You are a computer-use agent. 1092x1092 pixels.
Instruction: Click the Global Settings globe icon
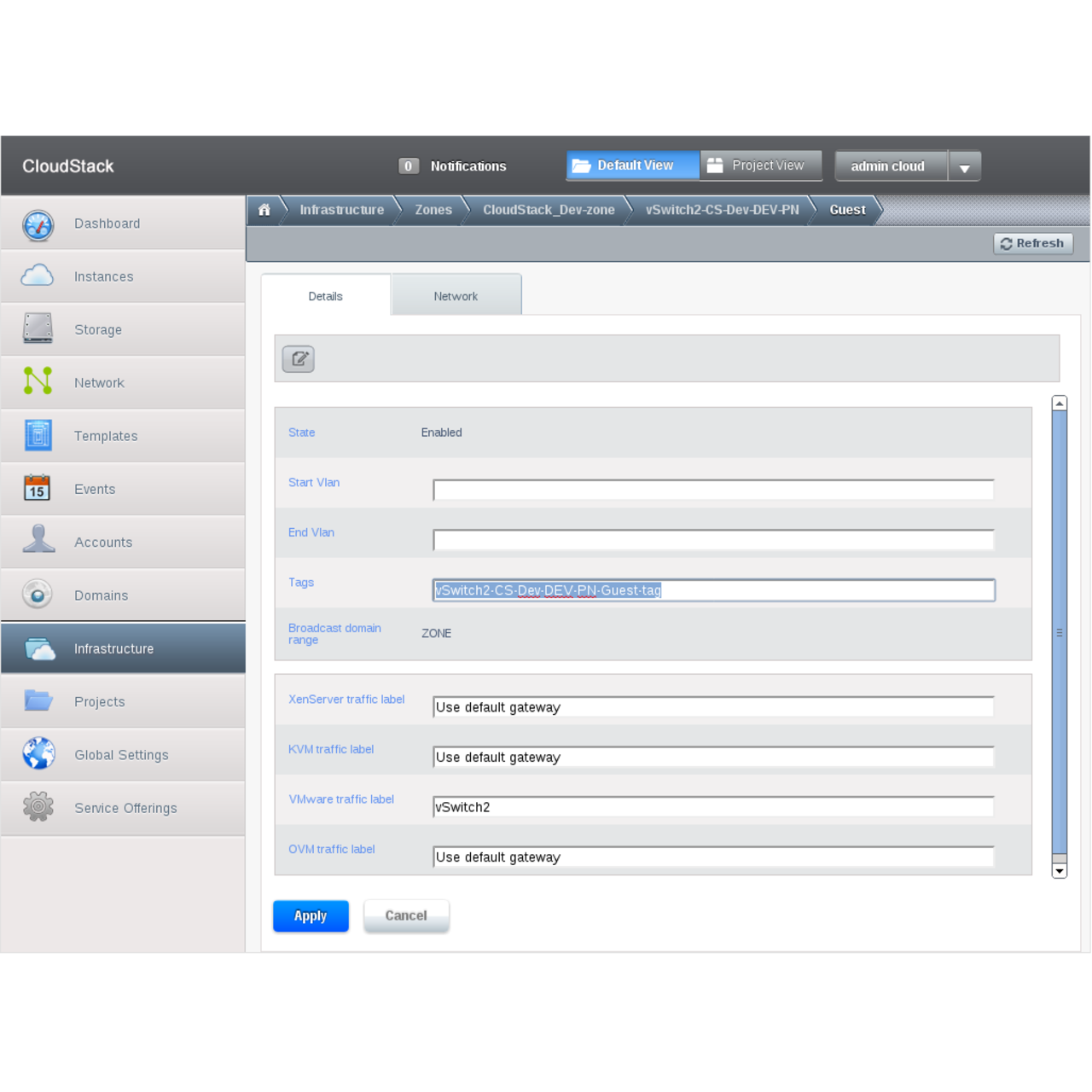tap(38, 754)
